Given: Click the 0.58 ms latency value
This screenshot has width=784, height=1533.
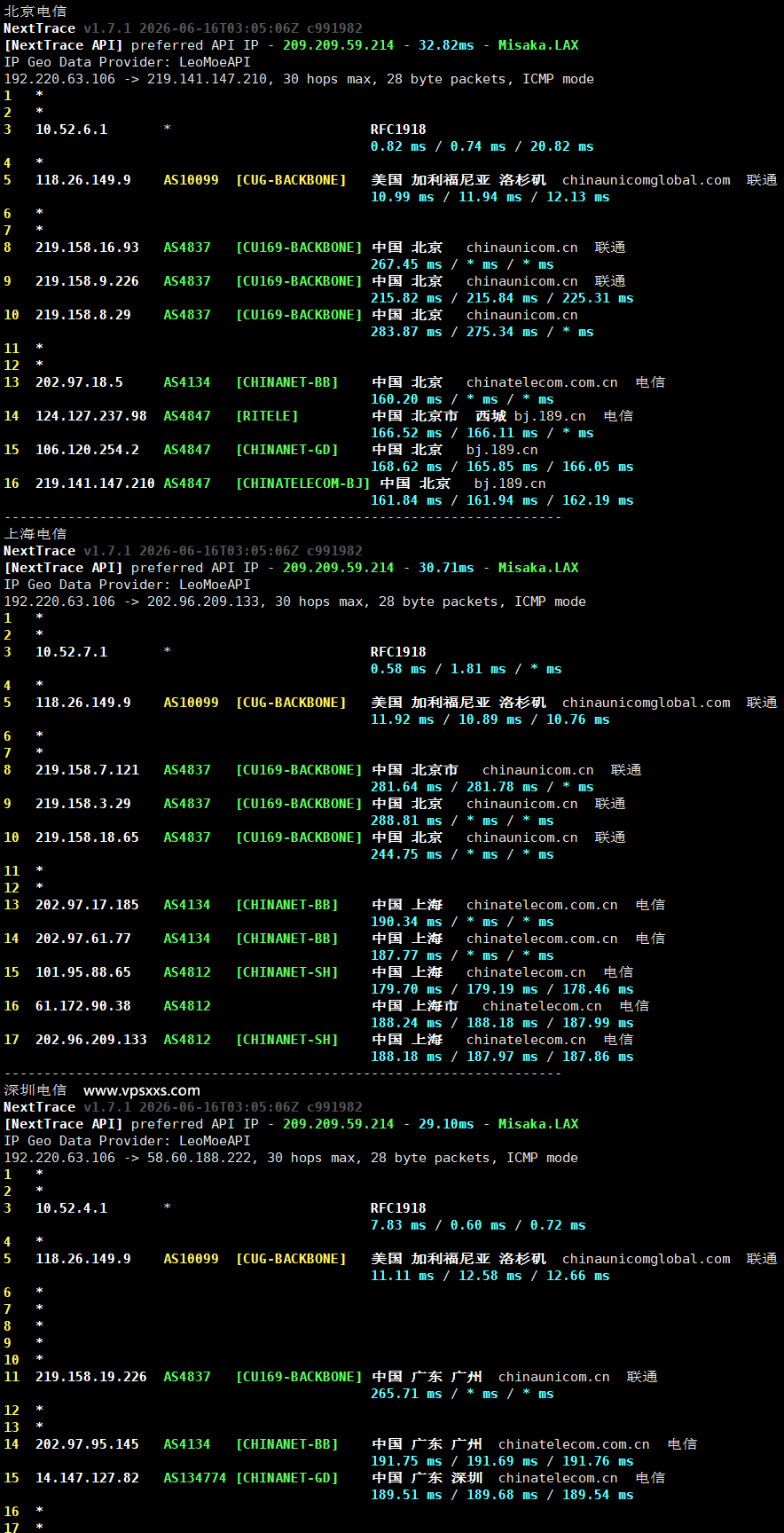Looking at the screenshot, I should (x=398, y=669).
